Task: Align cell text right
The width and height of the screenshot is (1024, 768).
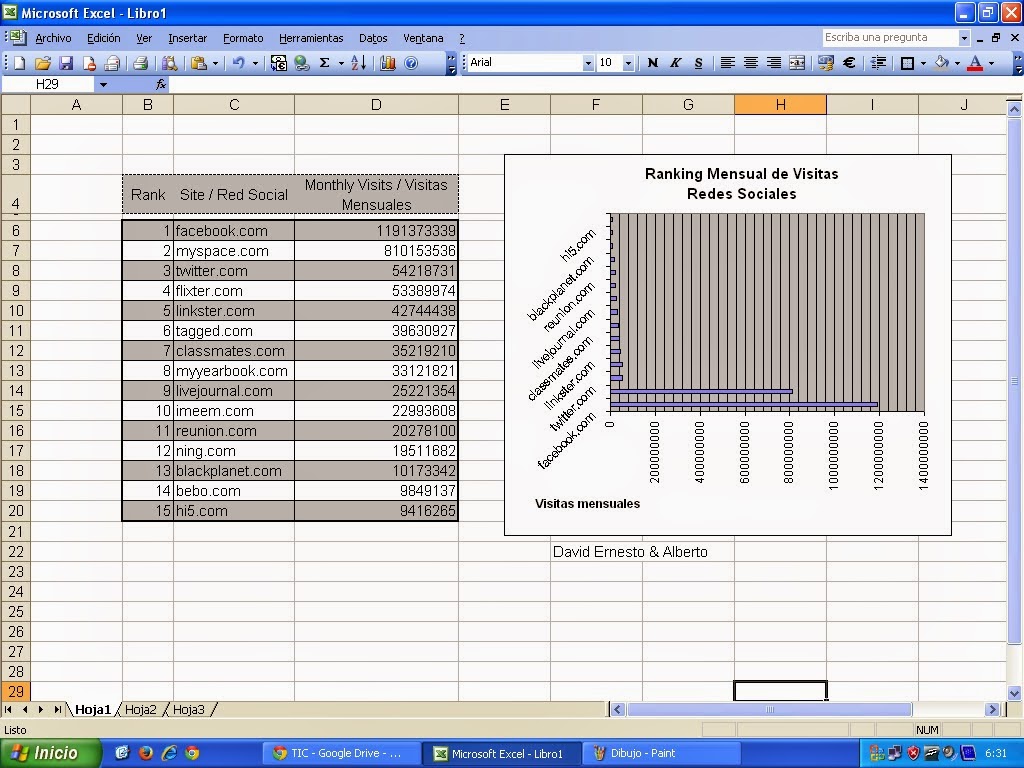Action: [x=773, y=63]
